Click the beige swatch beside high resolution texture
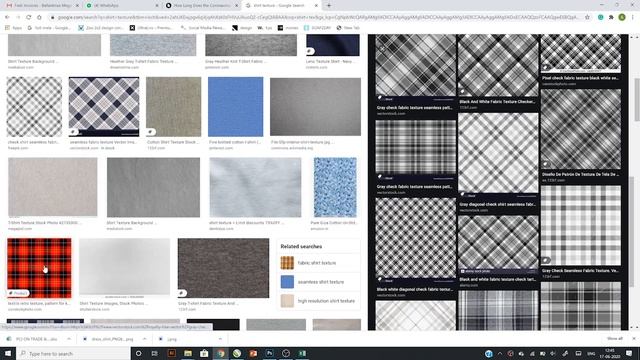640x360 pixels. pos(287,301)
